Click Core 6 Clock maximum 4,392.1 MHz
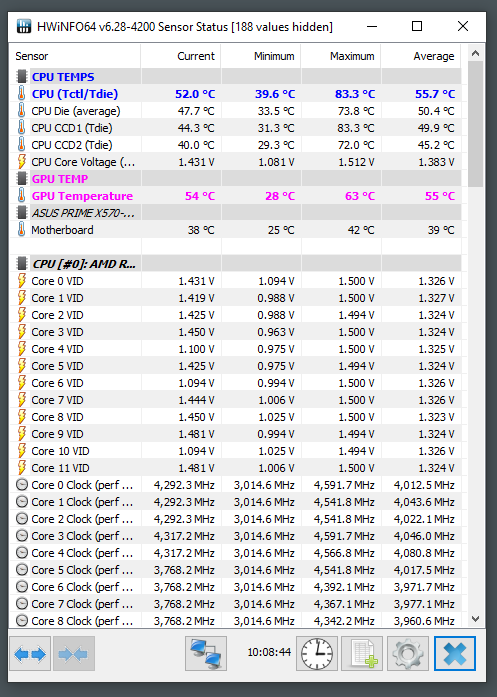497x697 pixels. [344, 587]
